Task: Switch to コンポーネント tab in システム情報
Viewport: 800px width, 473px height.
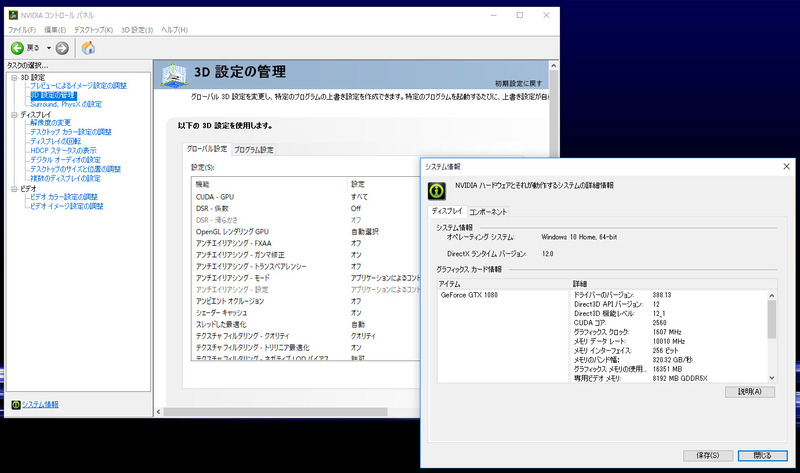Action: click(x=488, y=212)
